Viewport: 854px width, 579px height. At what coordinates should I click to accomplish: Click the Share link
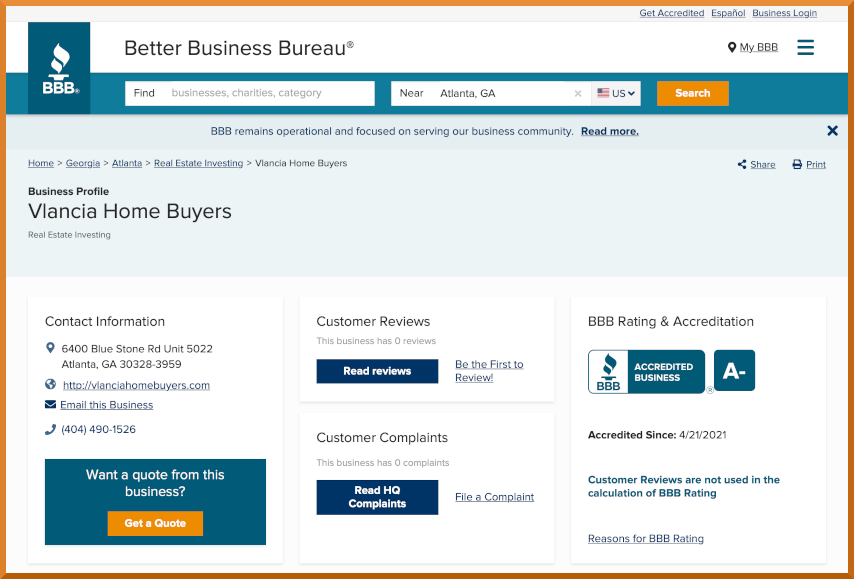762,164
